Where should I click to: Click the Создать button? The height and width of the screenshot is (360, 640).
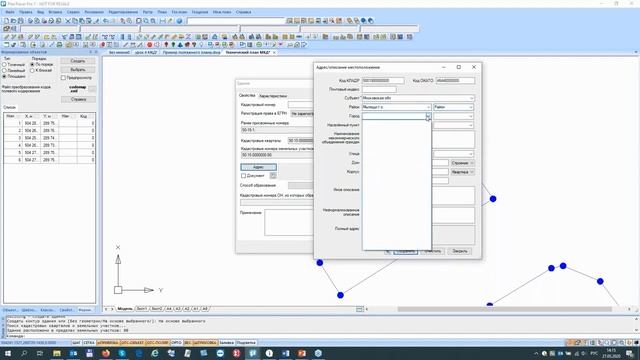[78, 61]
